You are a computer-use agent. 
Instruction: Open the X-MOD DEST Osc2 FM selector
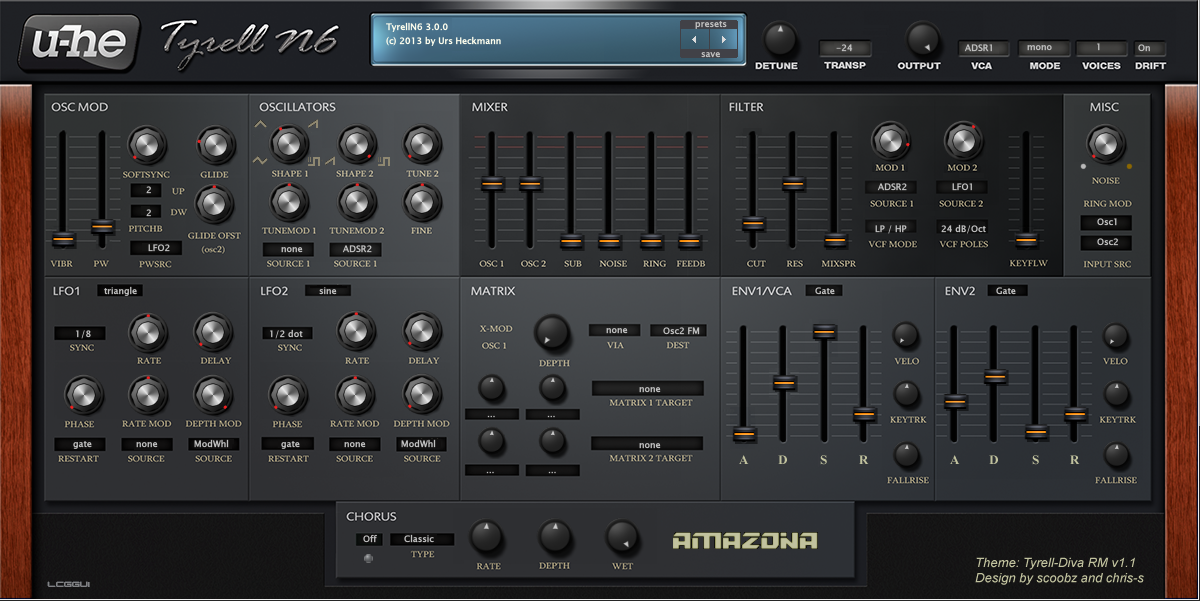678,330
